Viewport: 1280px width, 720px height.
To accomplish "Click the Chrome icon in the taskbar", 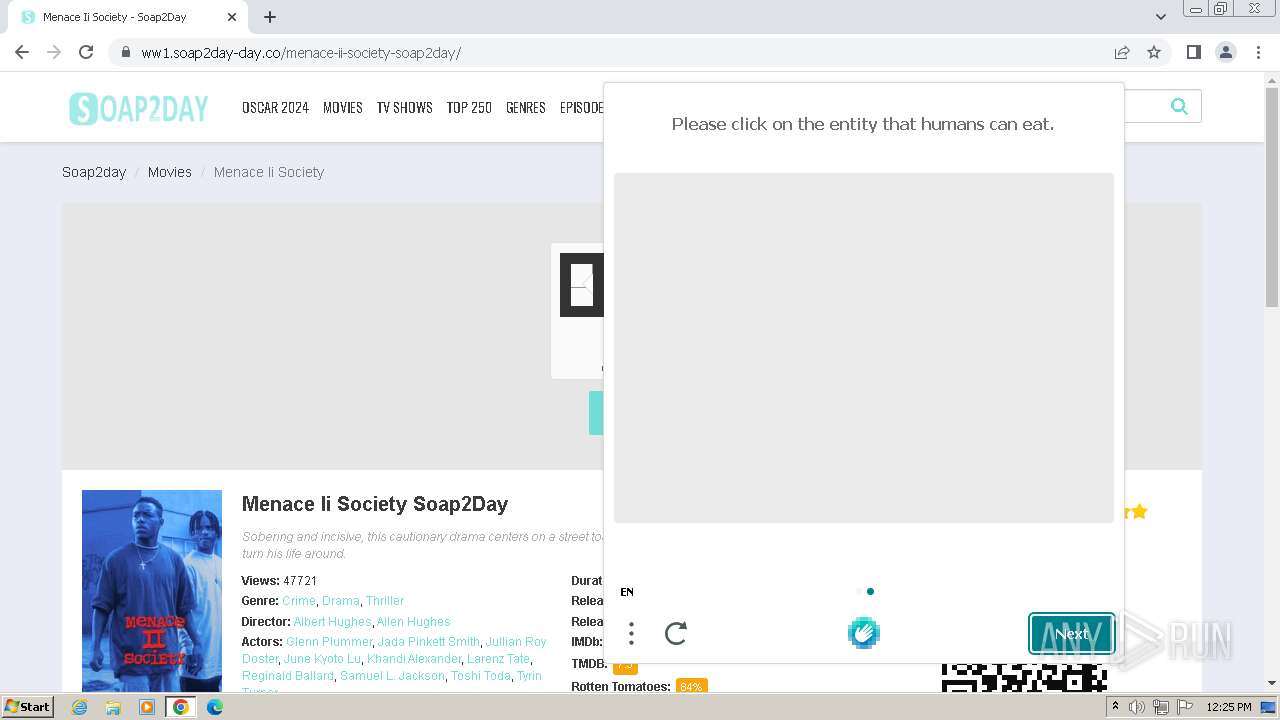I will point(181,707).
